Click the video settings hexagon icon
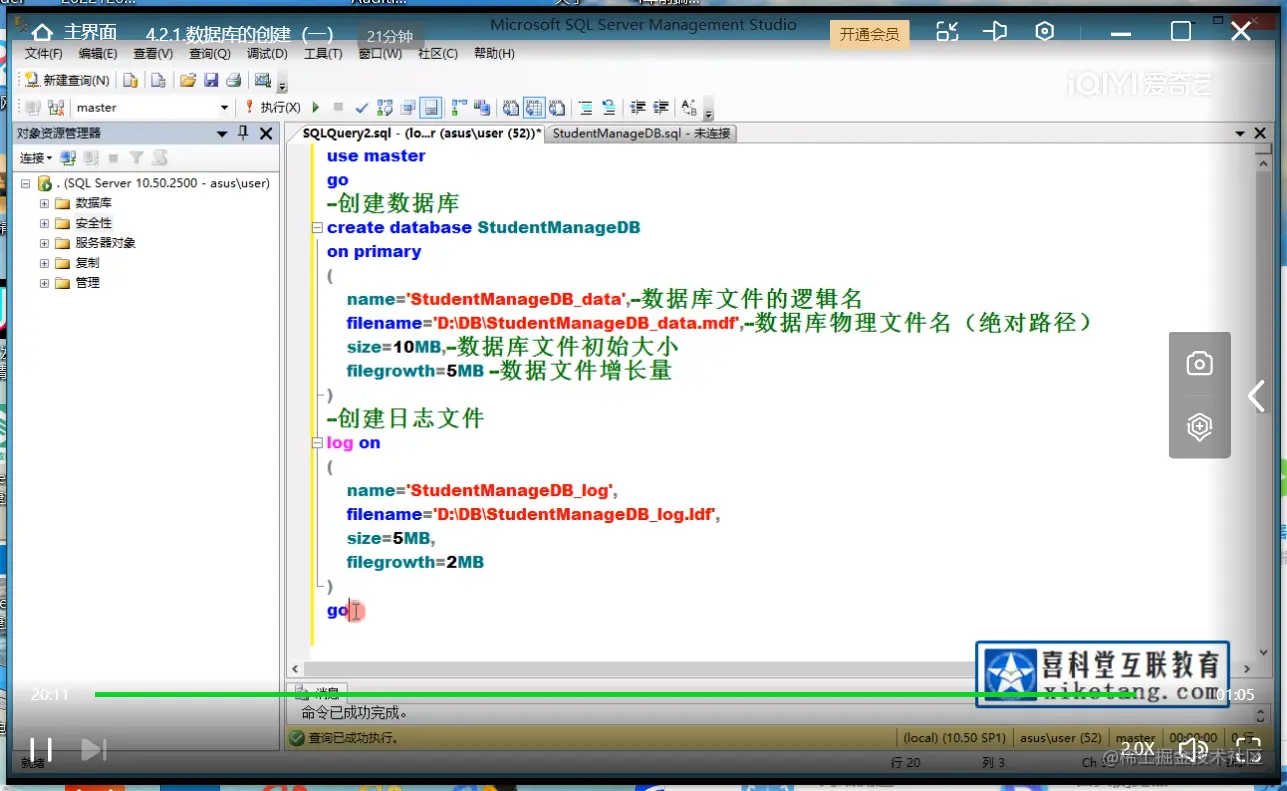The width and height of the screenshot is (1287, 791). pyautogui.click(x=1045, y=32)
